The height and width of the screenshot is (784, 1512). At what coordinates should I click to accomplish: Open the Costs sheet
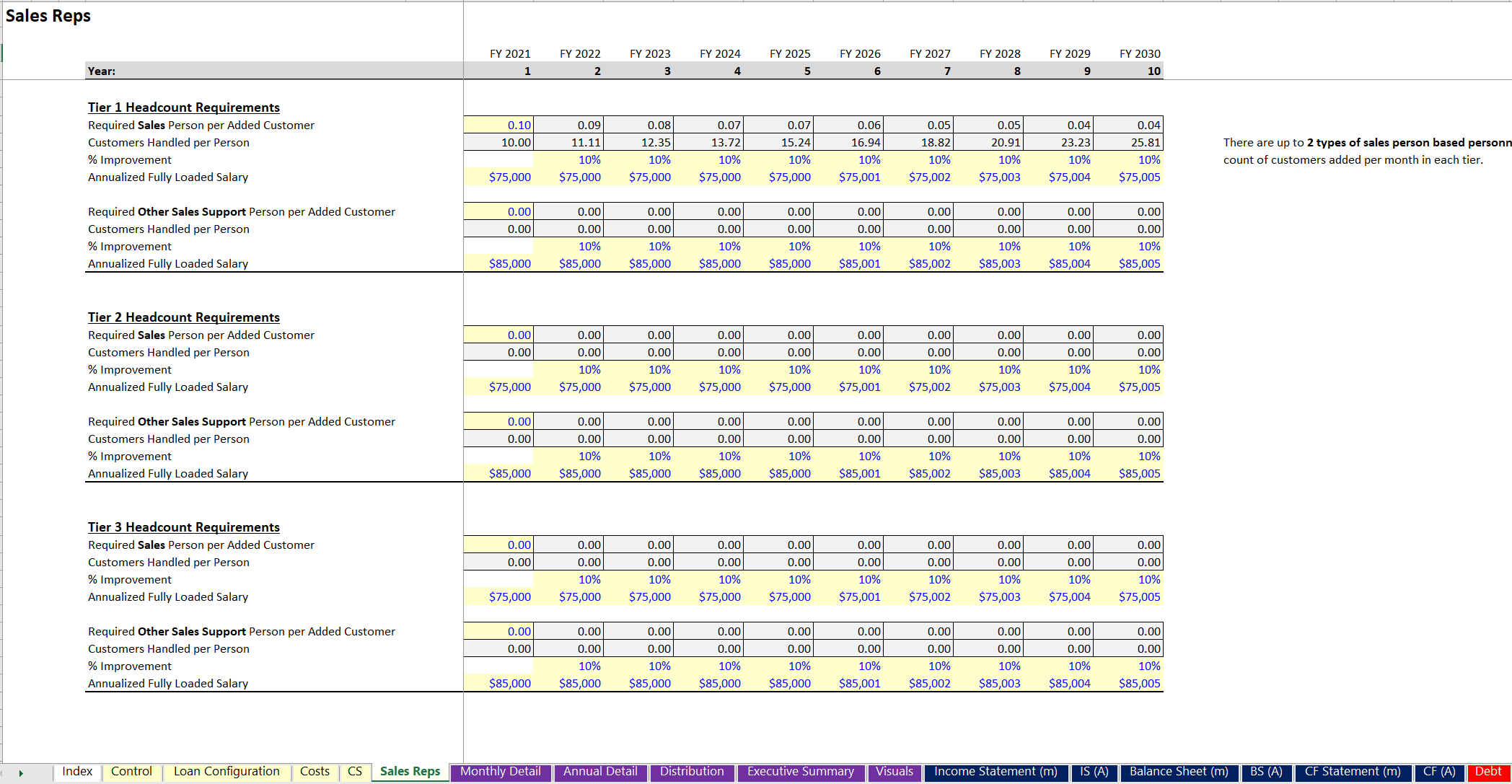click(315, 771)
